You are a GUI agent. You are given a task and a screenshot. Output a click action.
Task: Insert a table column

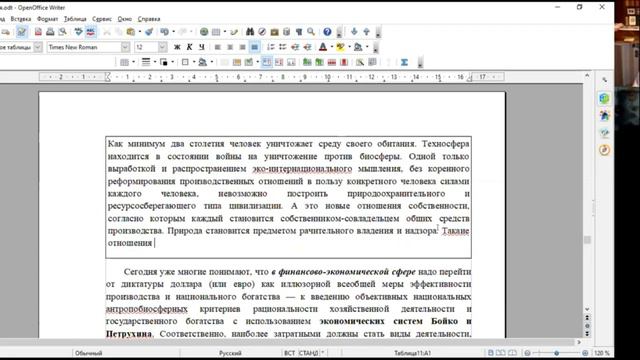[x=319, y=62]
